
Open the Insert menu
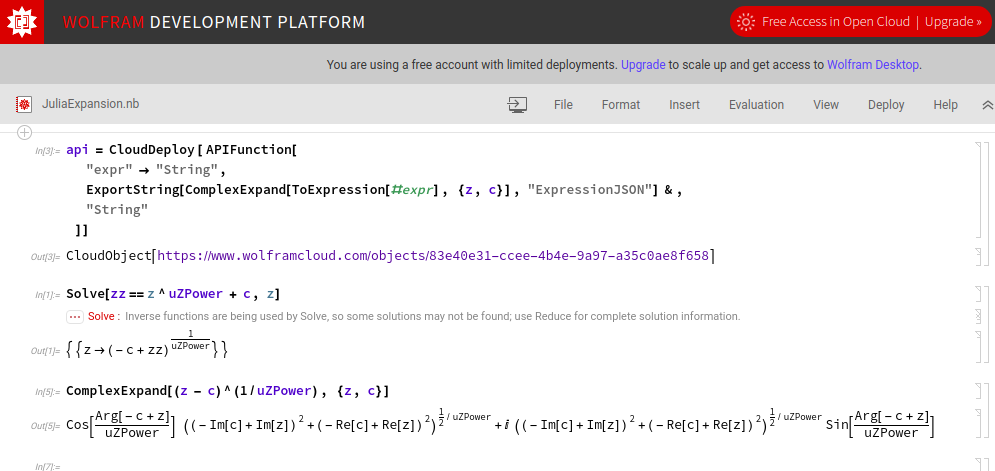click(x=684, y=104)
